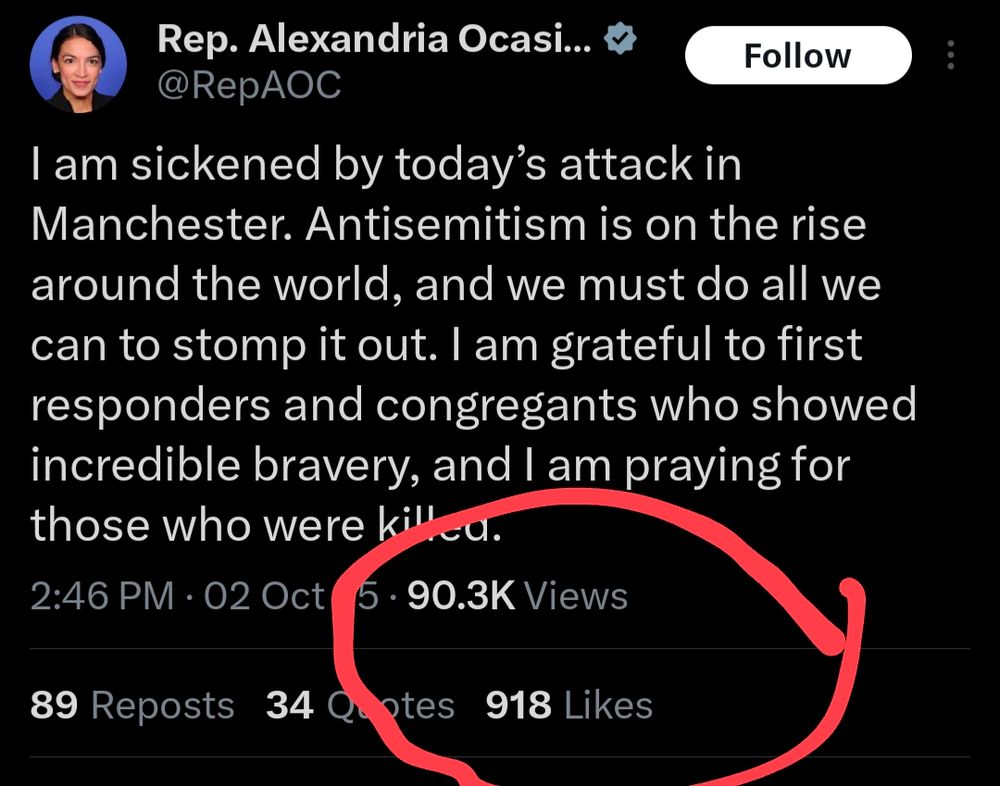Click the number 918 before Likes

click(518, 706)
